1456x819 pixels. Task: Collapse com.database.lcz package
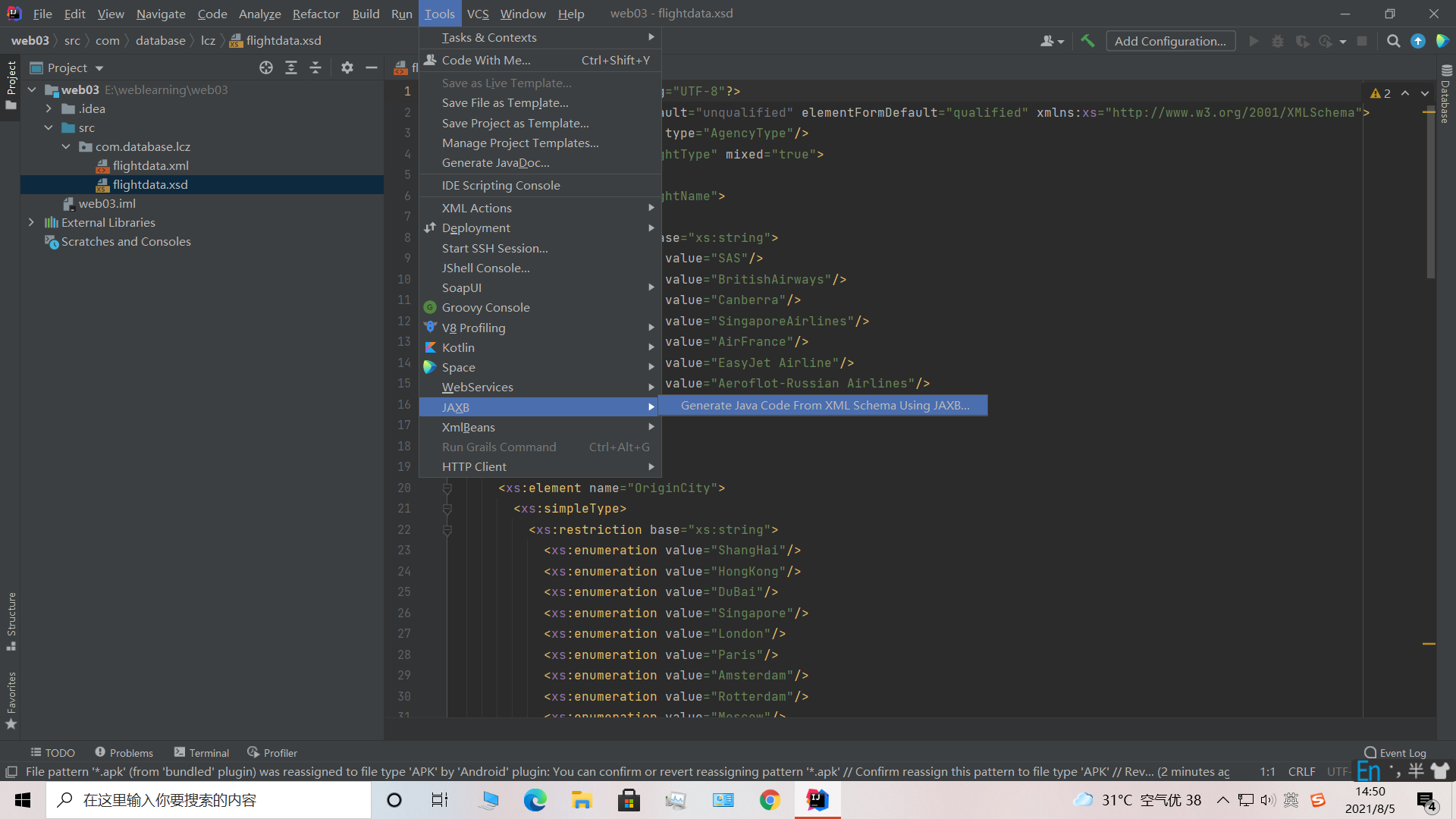click(x=66, y=147)
